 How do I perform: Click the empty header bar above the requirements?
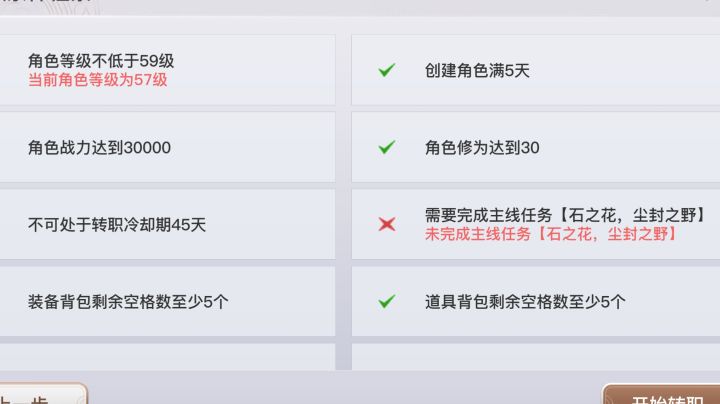400,8
